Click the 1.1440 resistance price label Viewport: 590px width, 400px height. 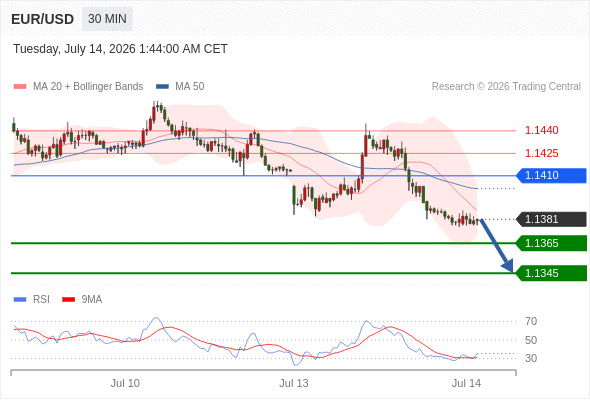[541, 131]
